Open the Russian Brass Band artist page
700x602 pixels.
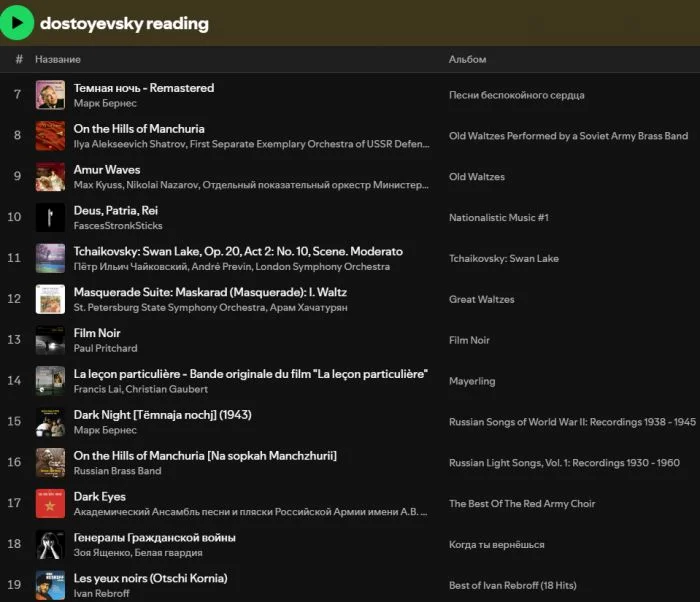(117, 471)
